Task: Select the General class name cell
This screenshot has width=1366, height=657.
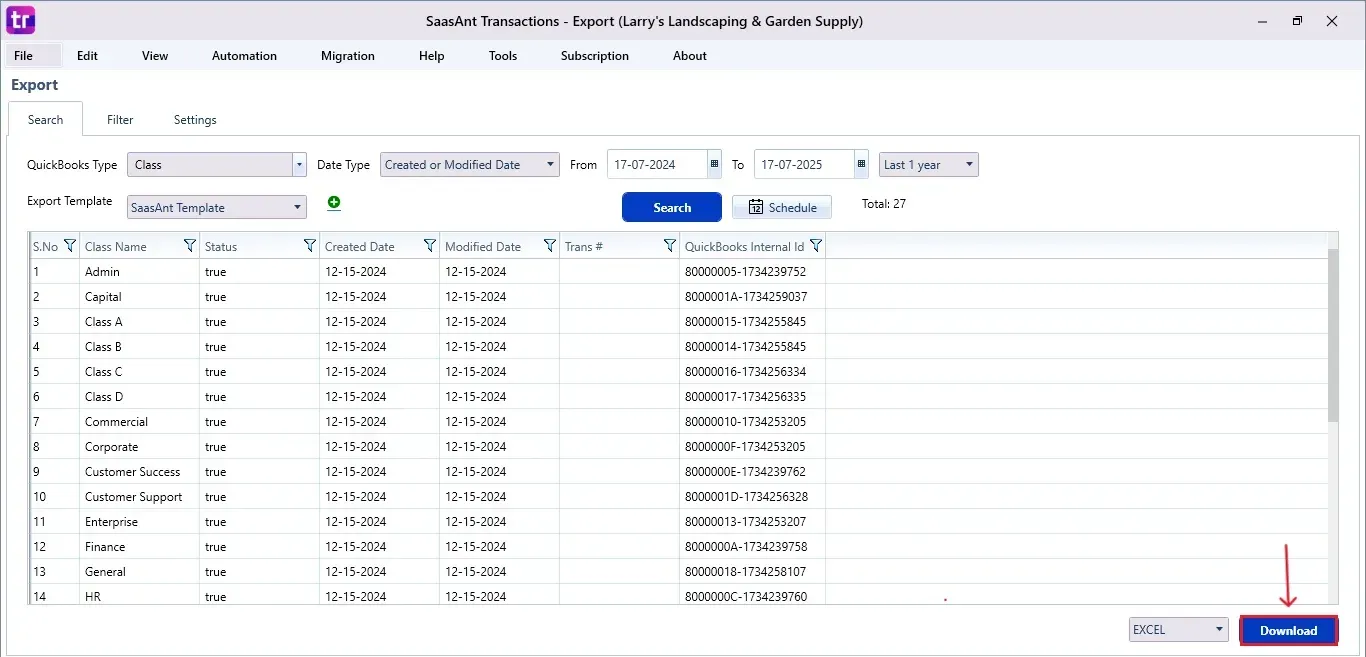Action: (x=139, y=572)
